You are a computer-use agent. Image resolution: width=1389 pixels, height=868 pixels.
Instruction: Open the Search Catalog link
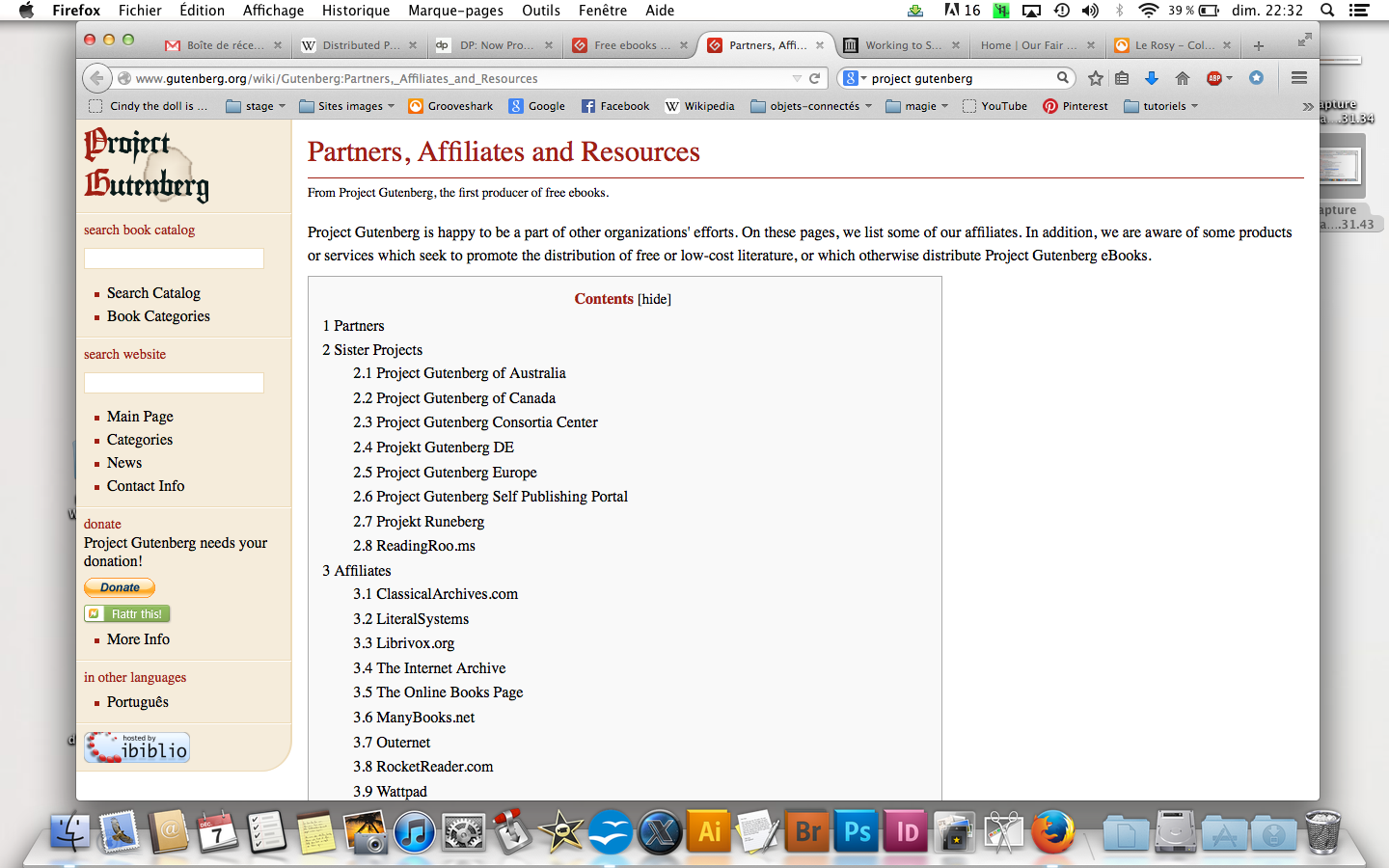pyautogui.click(x=153, y=293)
